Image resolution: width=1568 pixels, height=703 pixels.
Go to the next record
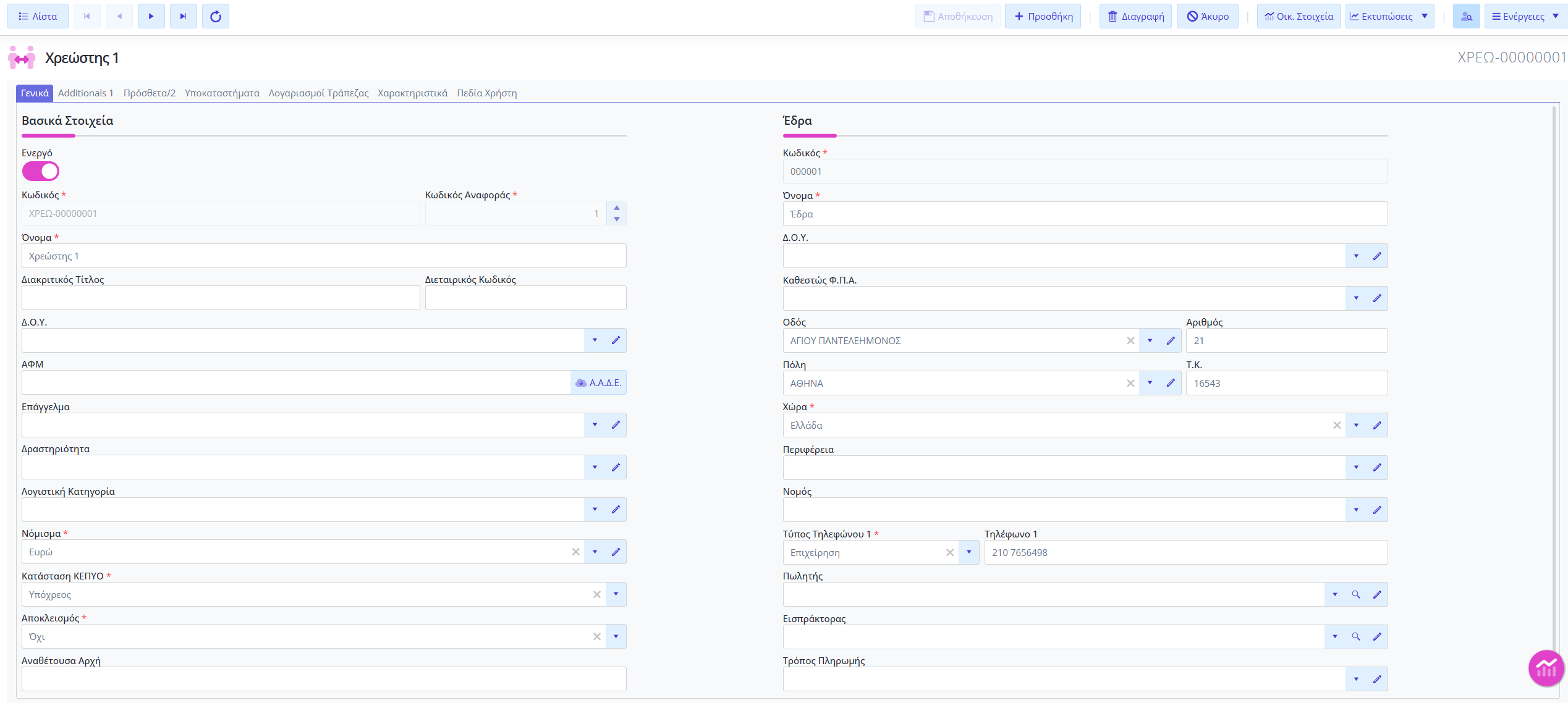tap(151, 16)
